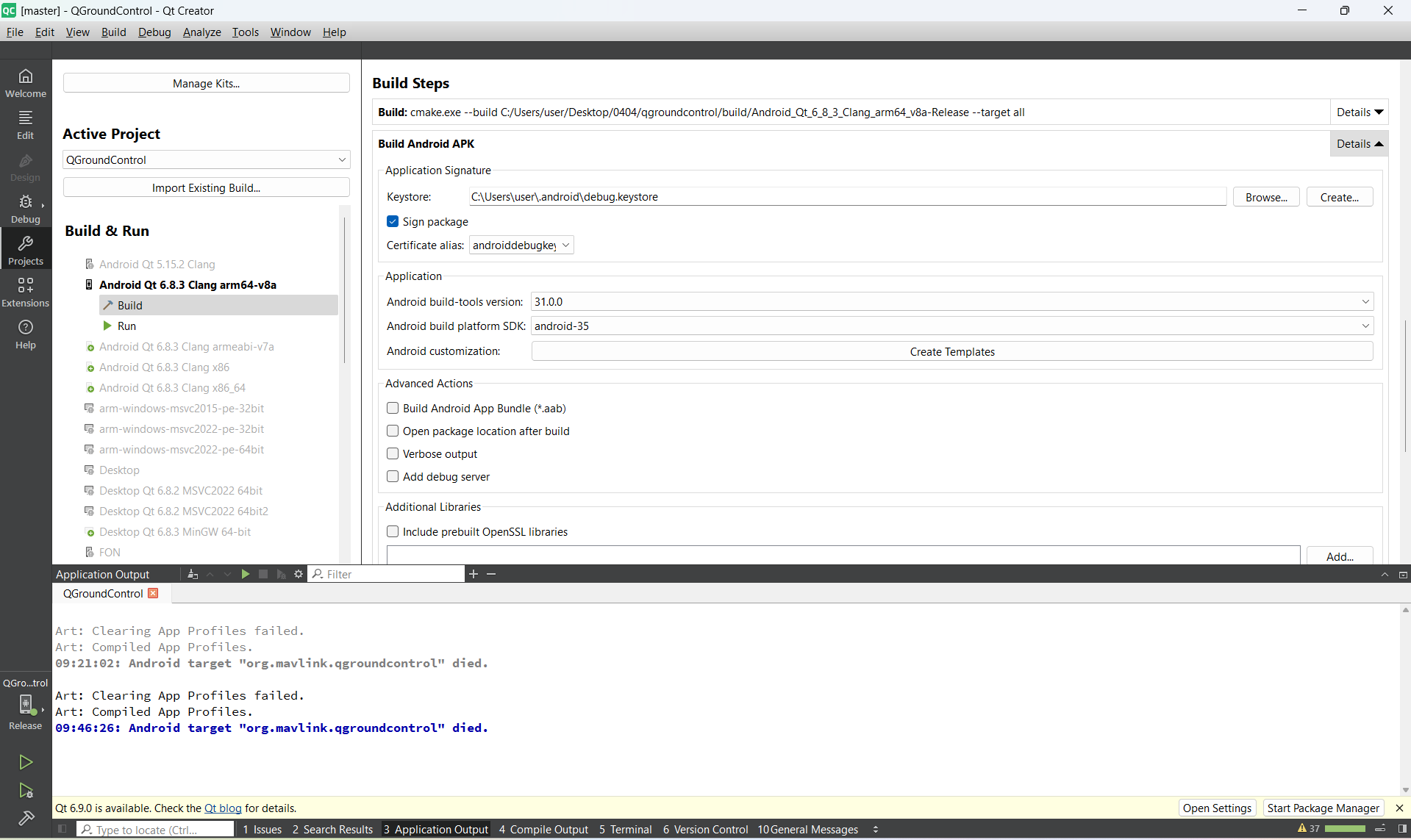Click Start Package Manager
This screenshot has width=1411, height=840.
pos(1323,808)
